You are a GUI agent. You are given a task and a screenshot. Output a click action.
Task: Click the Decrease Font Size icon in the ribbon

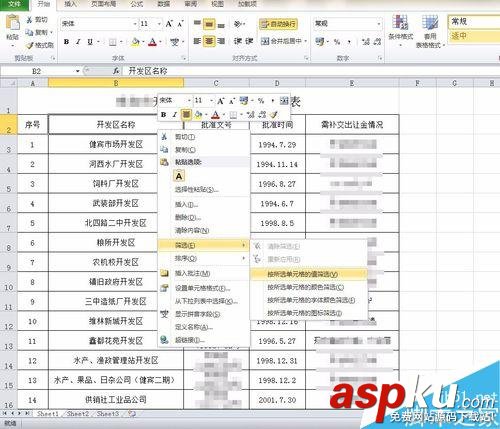click(x=180, y=24)
